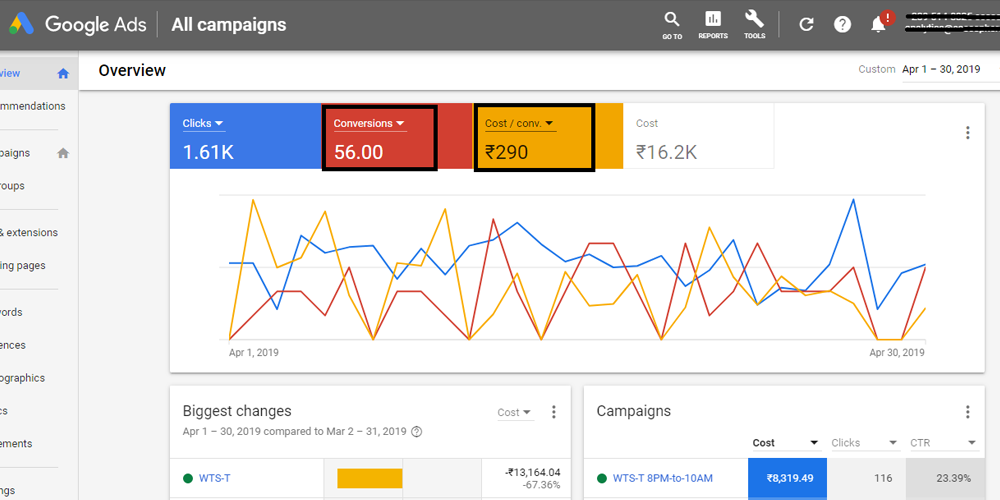Open the Cost dropdown in Biggest changes
Screen dimensions: 1000x500
click(514, 412)
